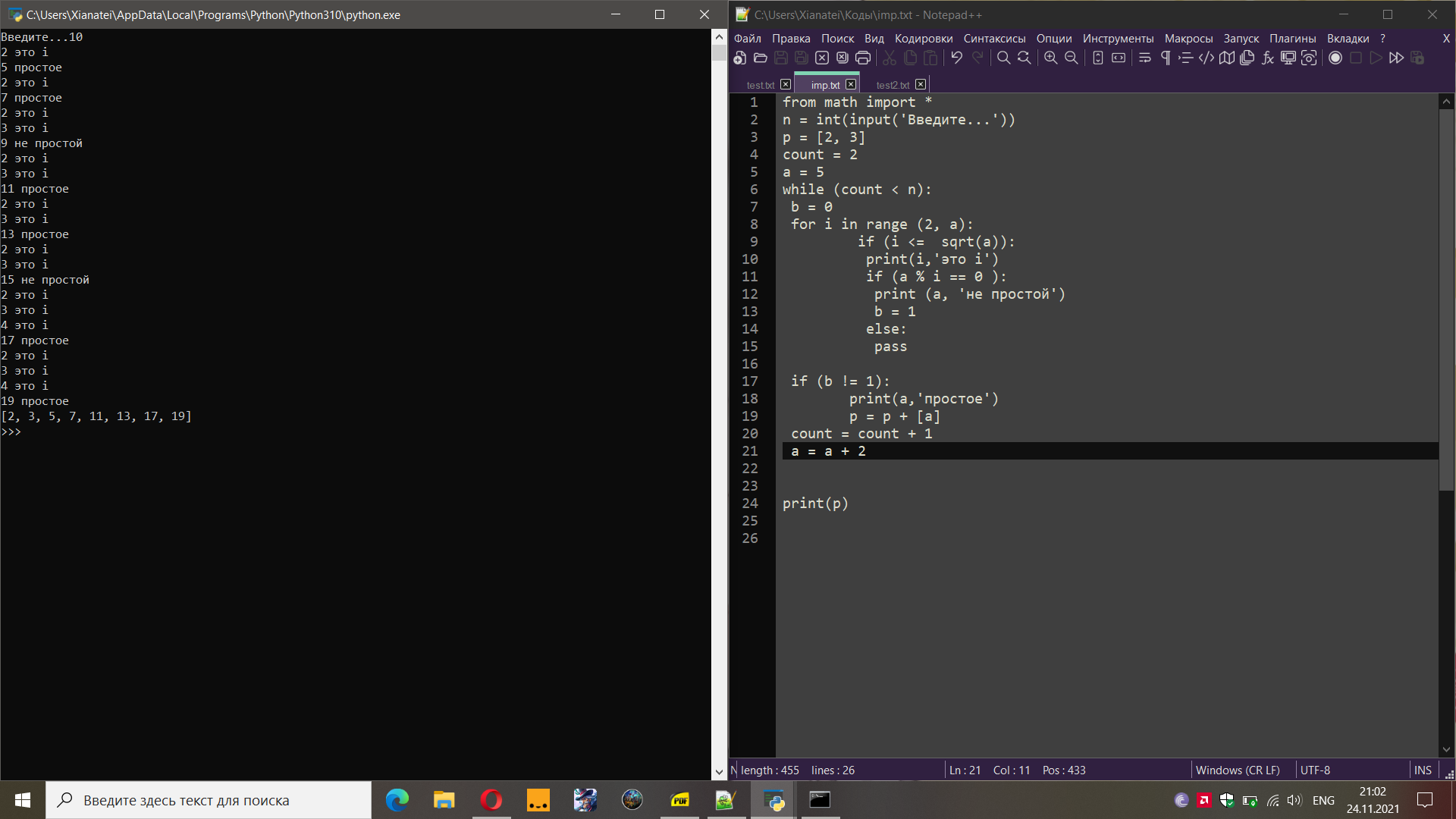Open the Макросы menu
1456x819 pixels.
tap(1189, 39)
